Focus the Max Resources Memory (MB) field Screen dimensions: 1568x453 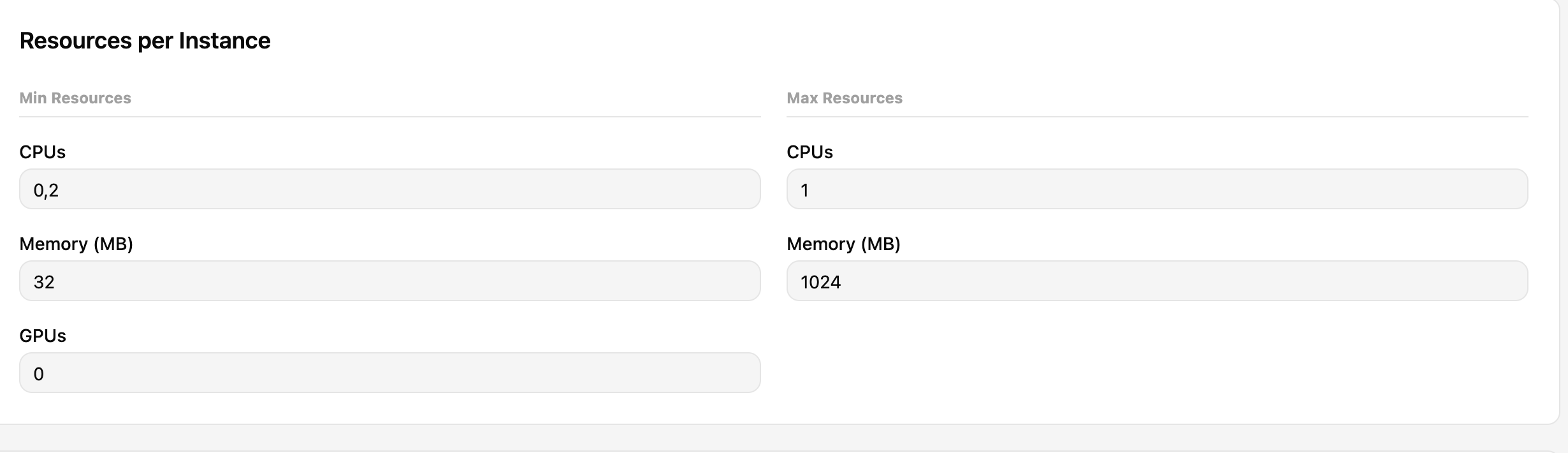point(1157,281)
